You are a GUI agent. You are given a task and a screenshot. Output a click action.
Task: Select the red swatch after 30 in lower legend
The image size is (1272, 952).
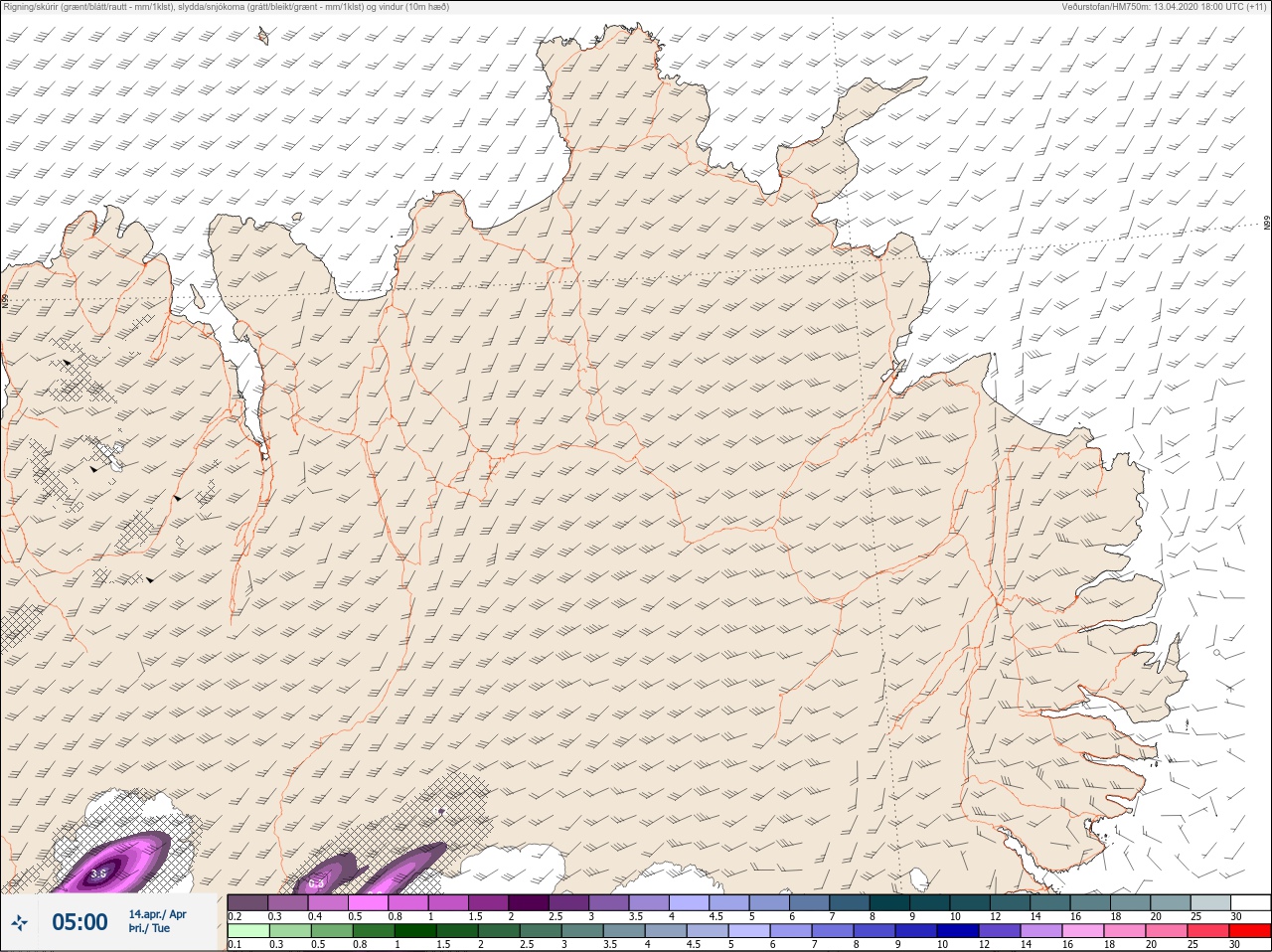1250,931
